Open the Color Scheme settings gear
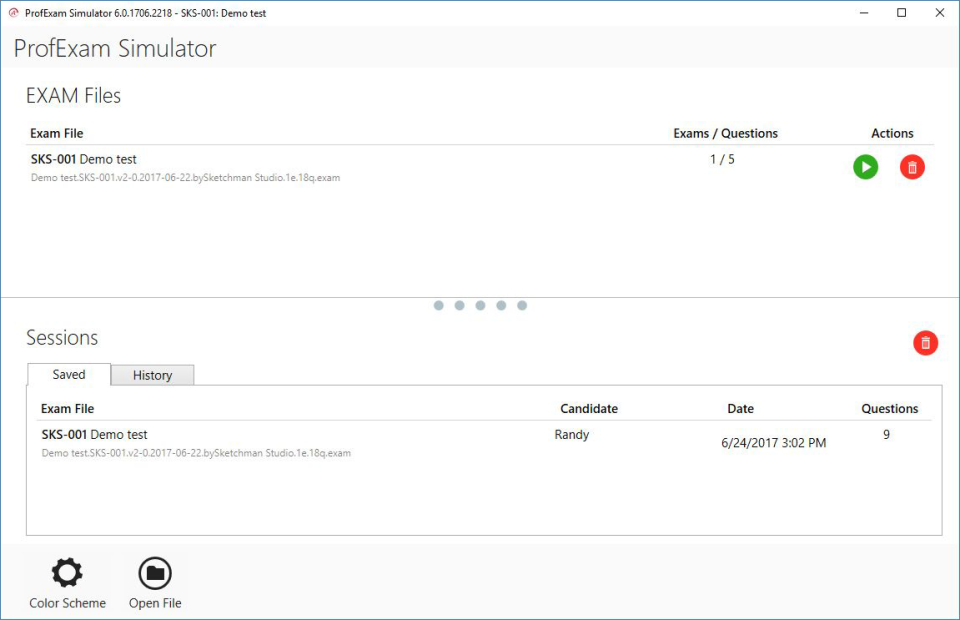Image resolution: width=960 pixels, height=620 pixels. 67,572
